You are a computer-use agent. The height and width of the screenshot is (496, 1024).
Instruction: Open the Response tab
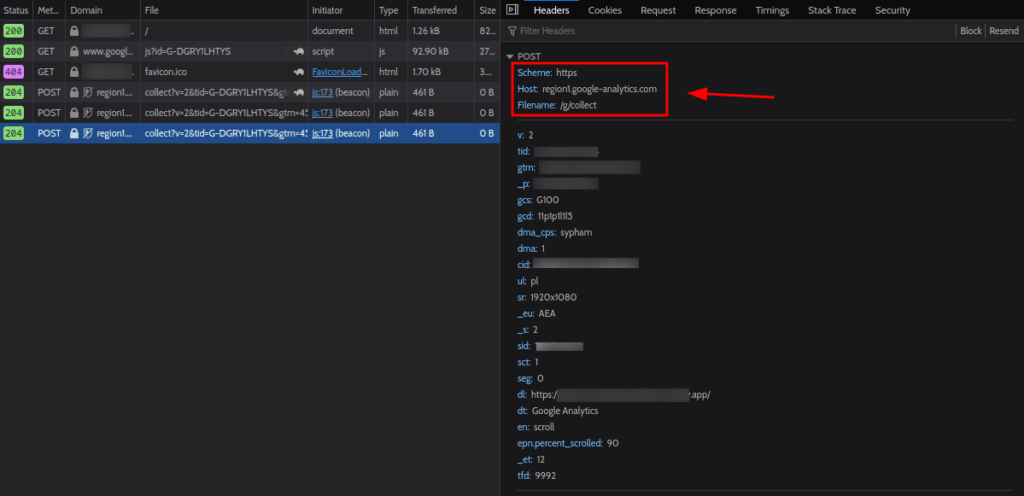(715, 10)
